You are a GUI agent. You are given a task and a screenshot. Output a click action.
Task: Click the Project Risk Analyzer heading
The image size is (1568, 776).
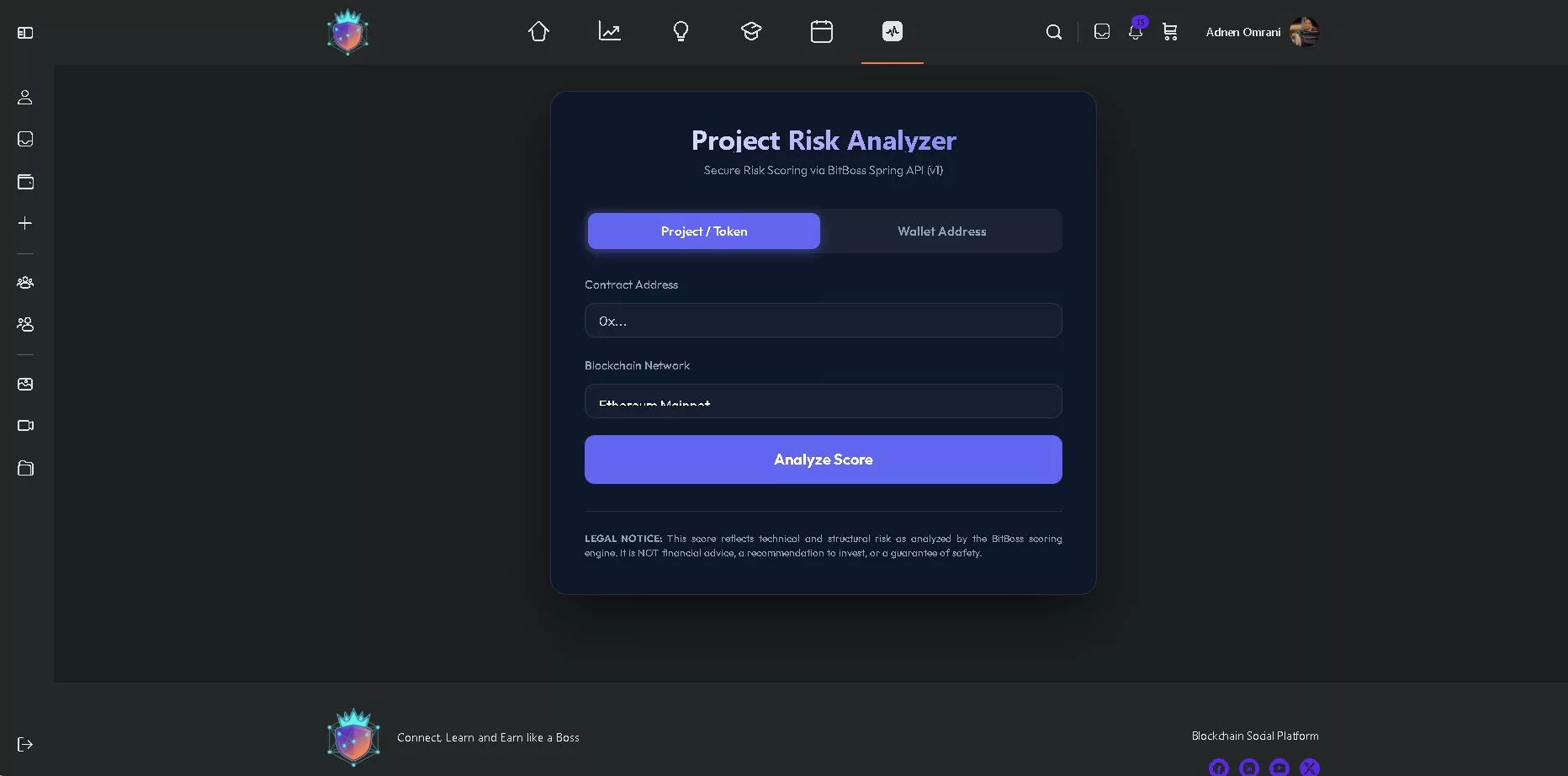coord(824,141)
